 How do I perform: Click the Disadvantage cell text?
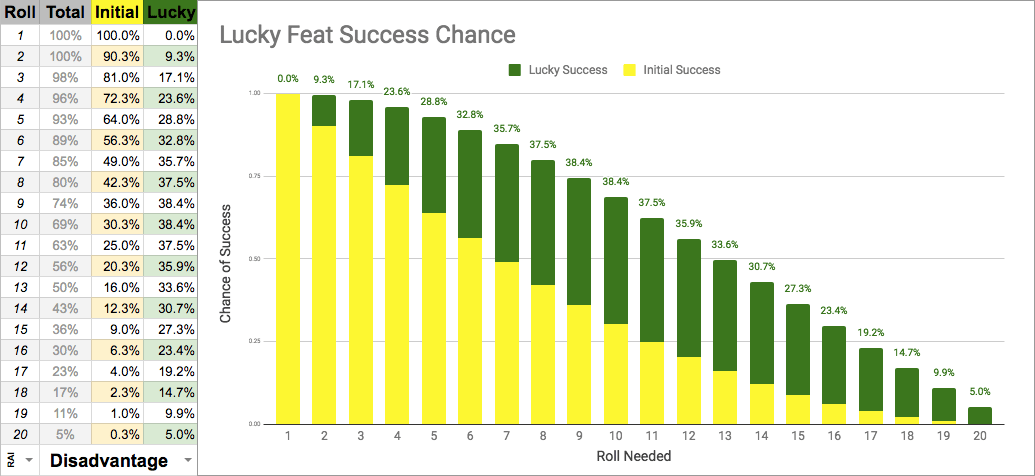coord(108,461)
